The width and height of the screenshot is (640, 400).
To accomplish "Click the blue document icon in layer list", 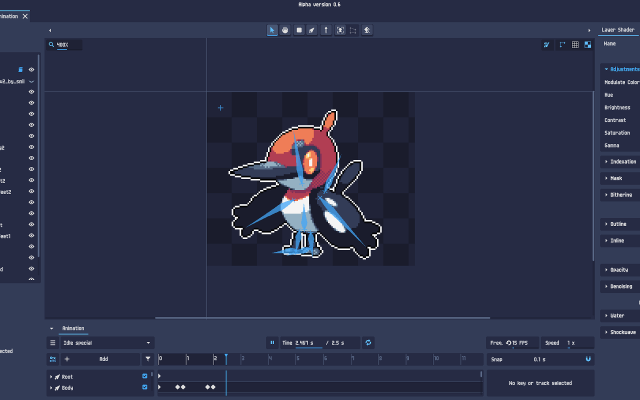I will pos(20,70).
